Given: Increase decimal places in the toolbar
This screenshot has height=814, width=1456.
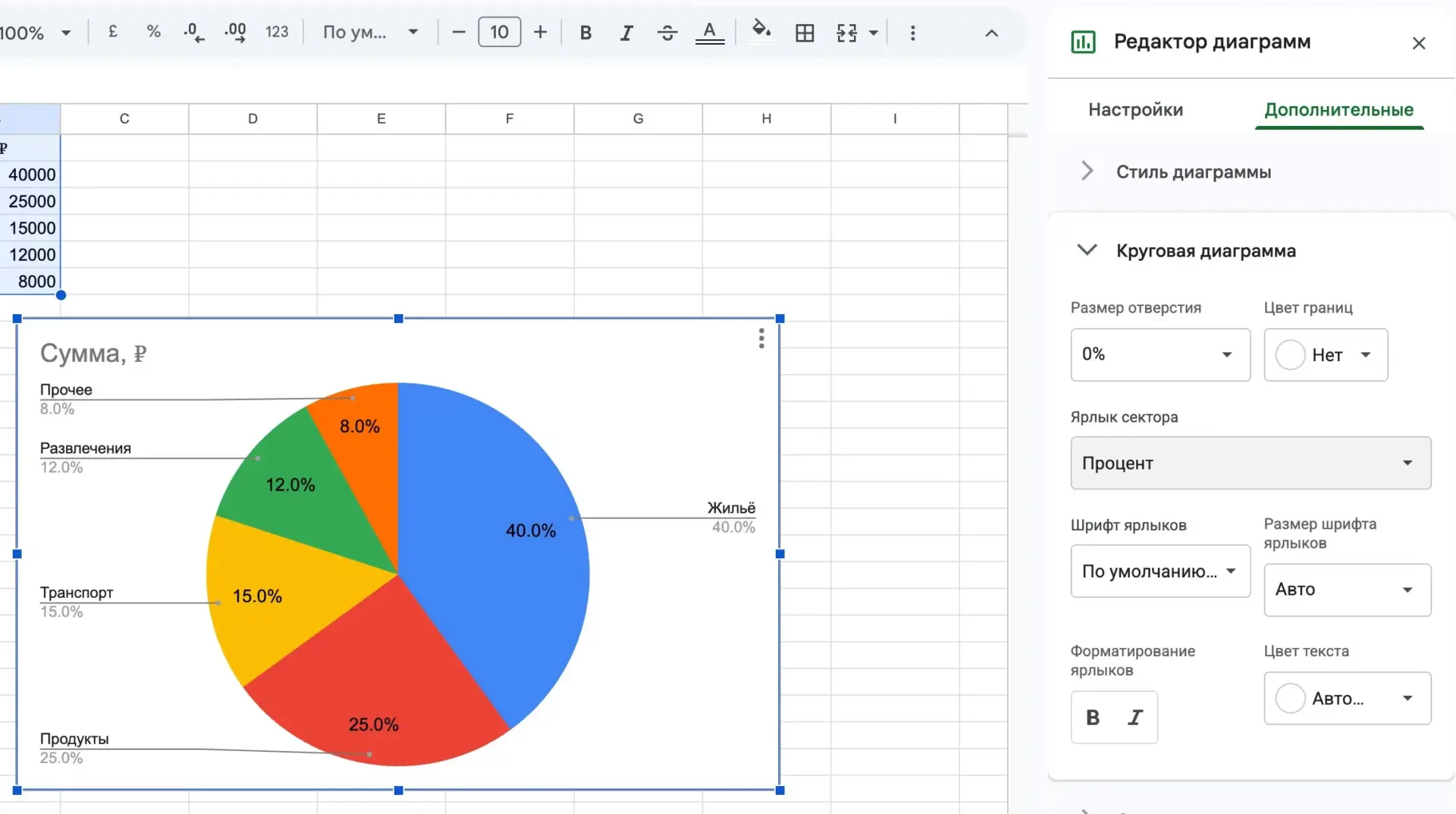Looking at the screenshot, I should coord(235,32).
